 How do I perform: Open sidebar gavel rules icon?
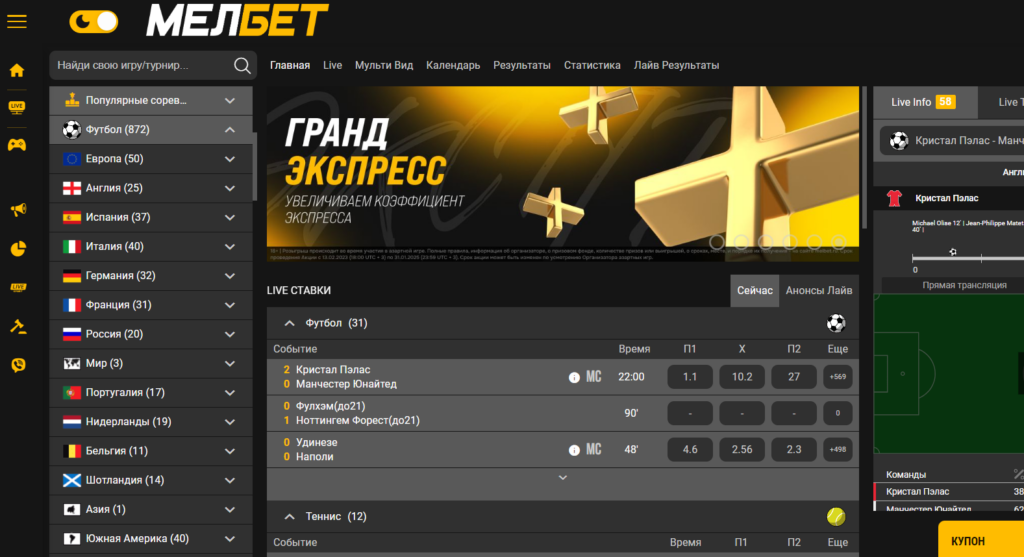tap(18, 326)
